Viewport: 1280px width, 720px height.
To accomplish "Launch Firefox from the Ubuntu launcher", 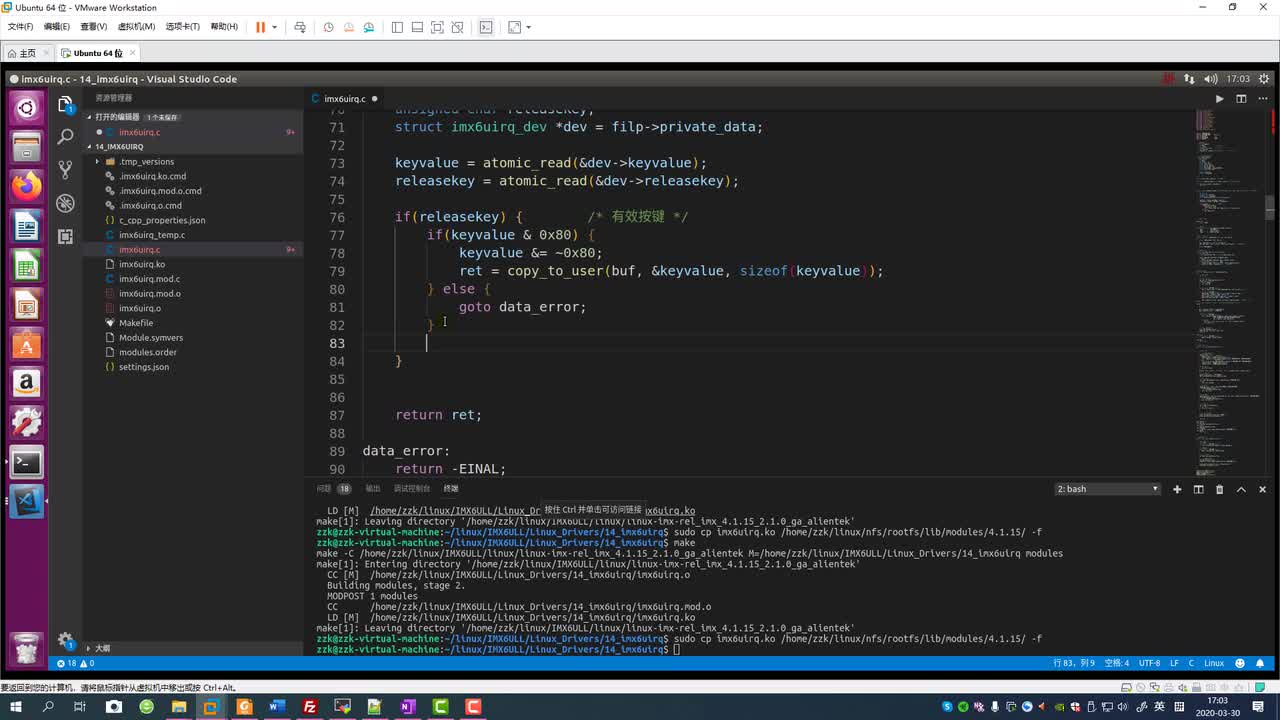I will click(x=27, y=186).
